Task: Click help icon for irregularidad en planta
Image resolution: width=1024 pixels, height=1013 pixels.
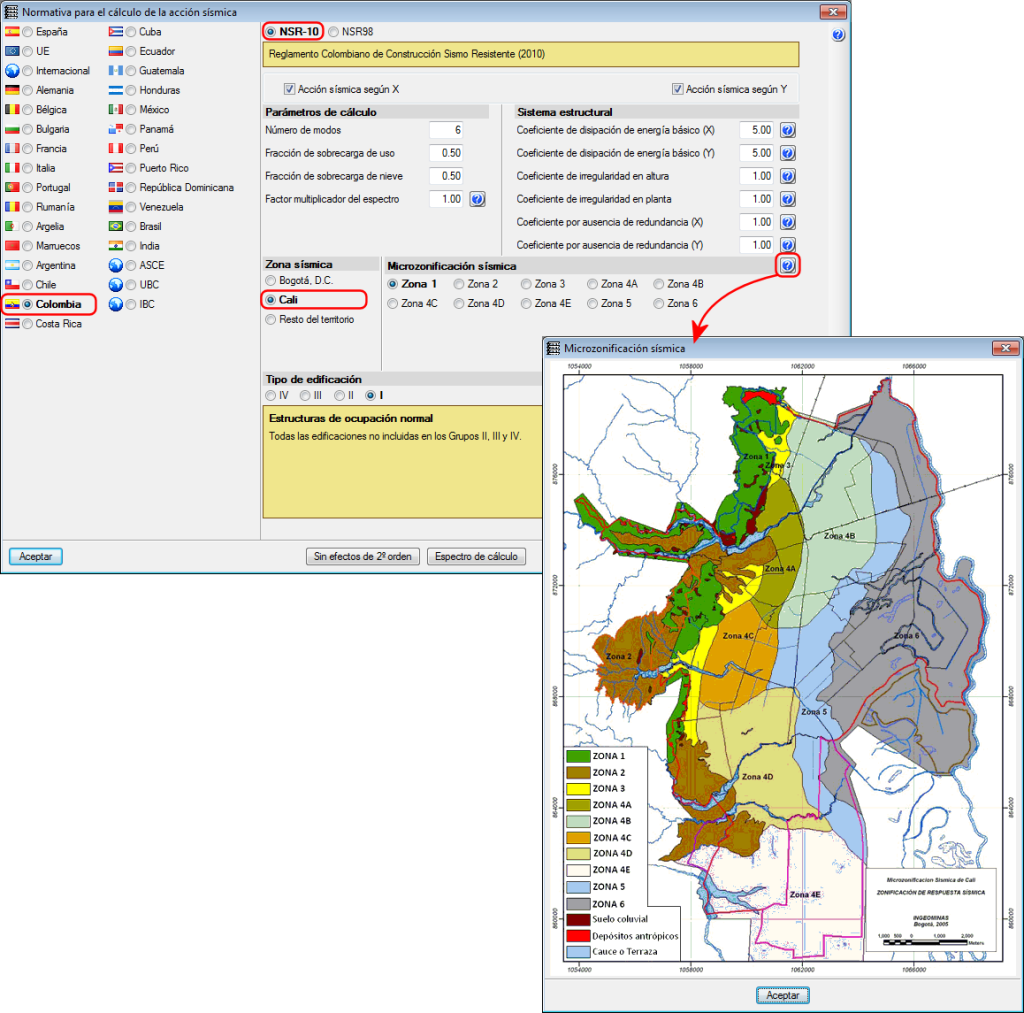Action: coord(787,199)
